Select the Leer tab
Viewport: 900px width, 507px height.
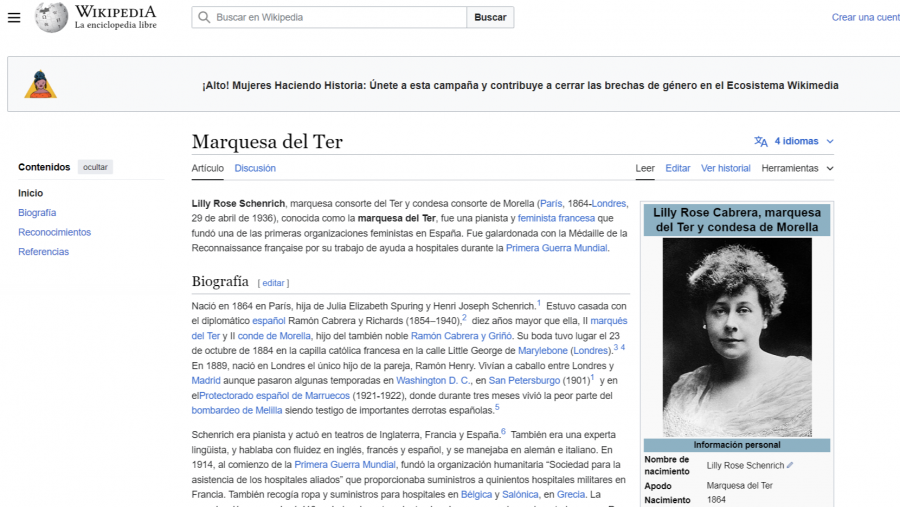pos(645,168)
